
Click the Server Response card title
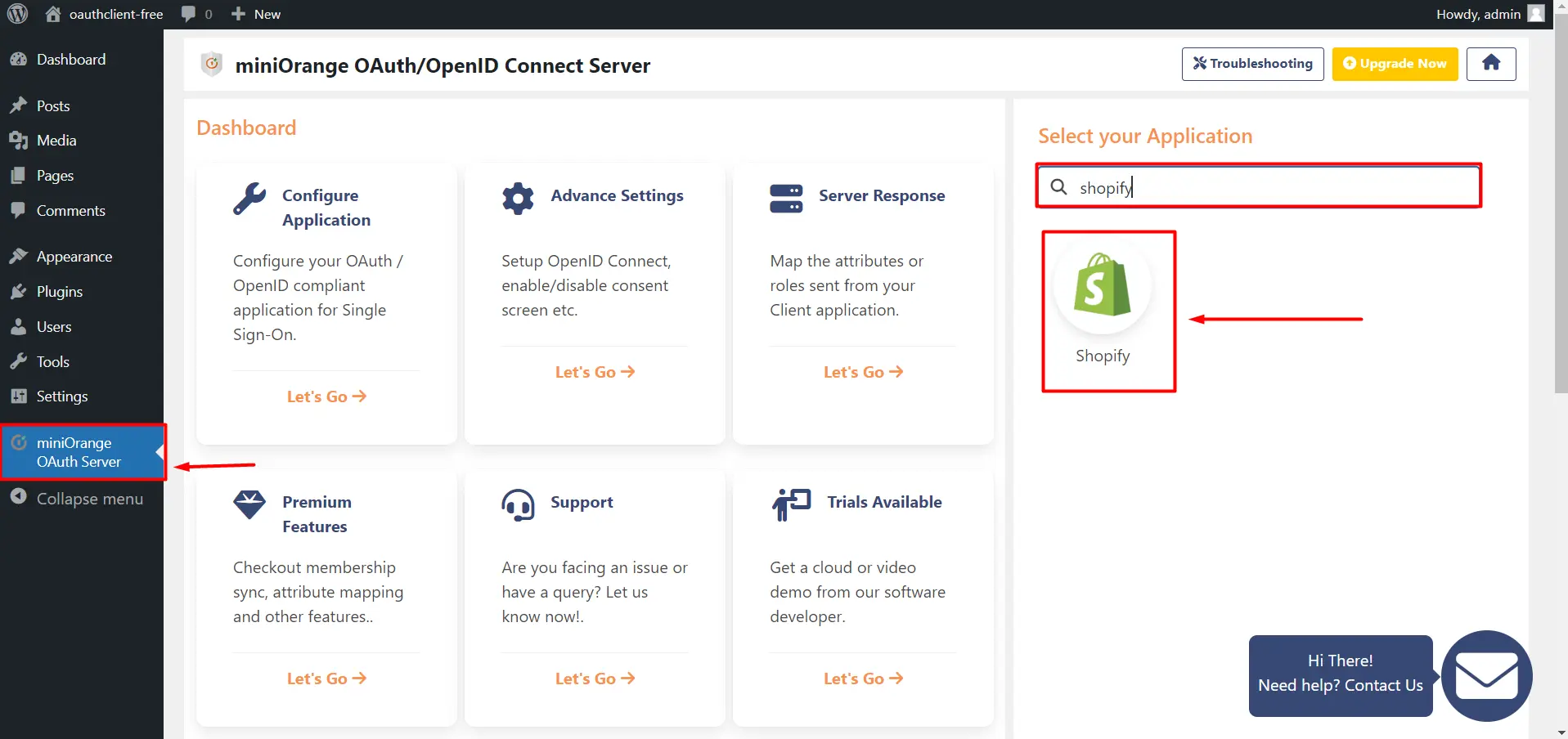[882, 195]
